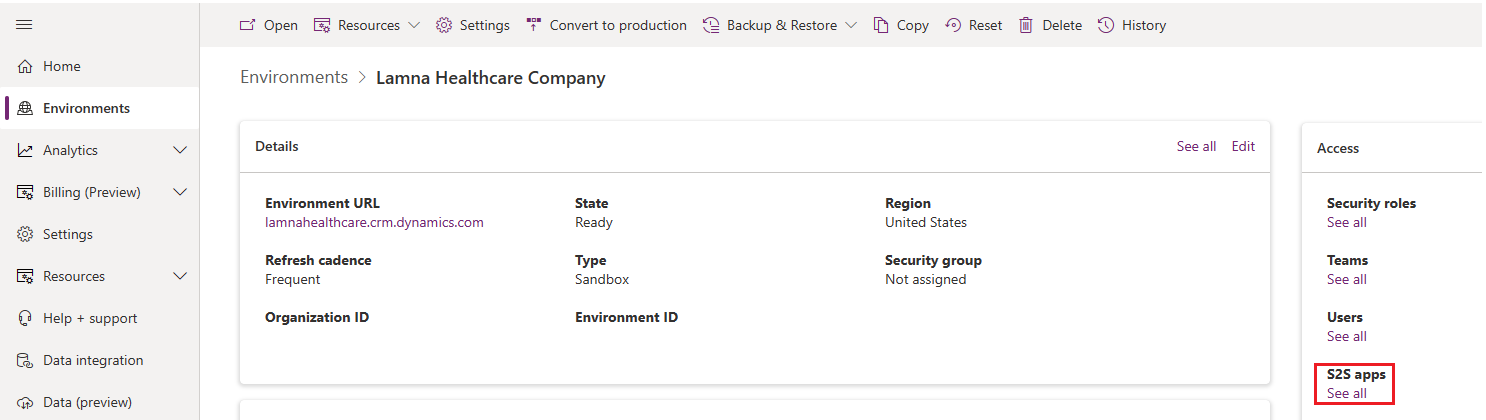Click See all under Security roles

1346,222
